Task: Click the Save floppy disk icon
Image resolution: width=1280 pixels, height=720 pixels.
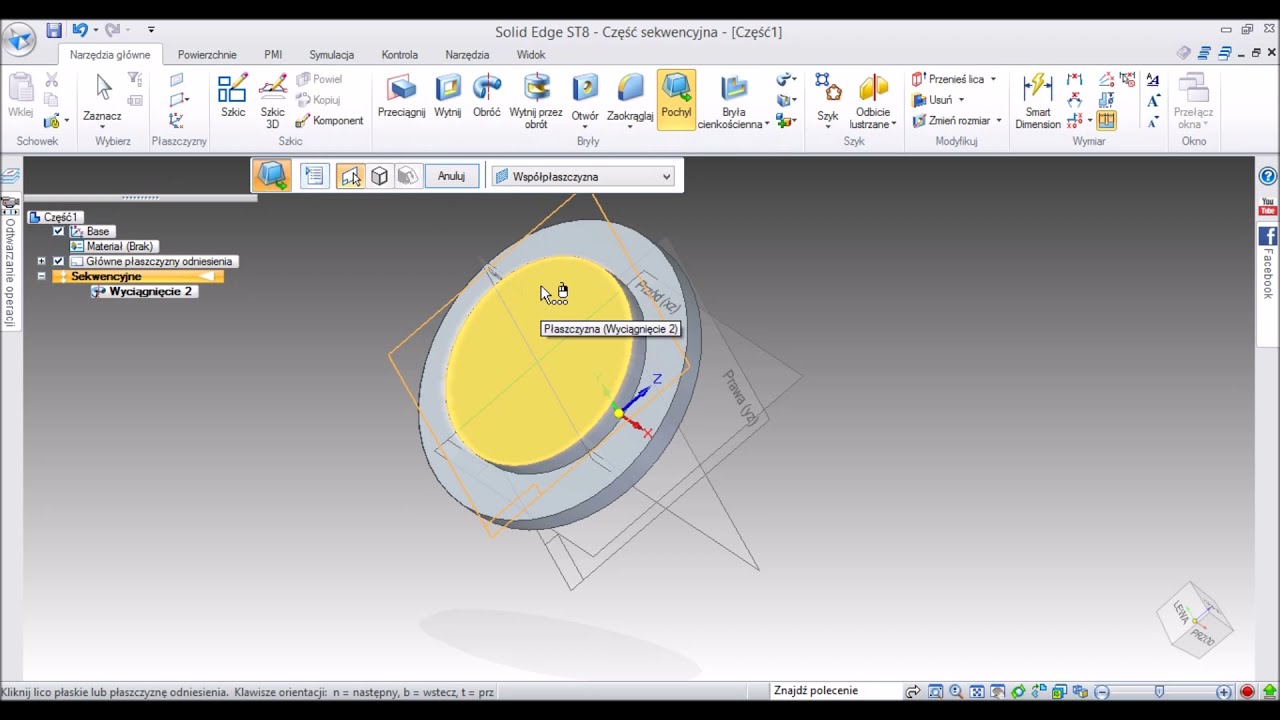Action: pyautogui.click(x=54, y=31)
